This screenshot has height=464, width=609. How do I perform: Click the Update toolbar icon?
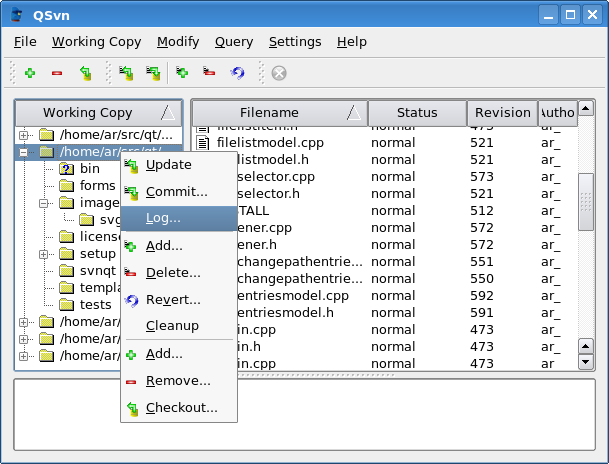pyautogui.click(x=126, y=73)
